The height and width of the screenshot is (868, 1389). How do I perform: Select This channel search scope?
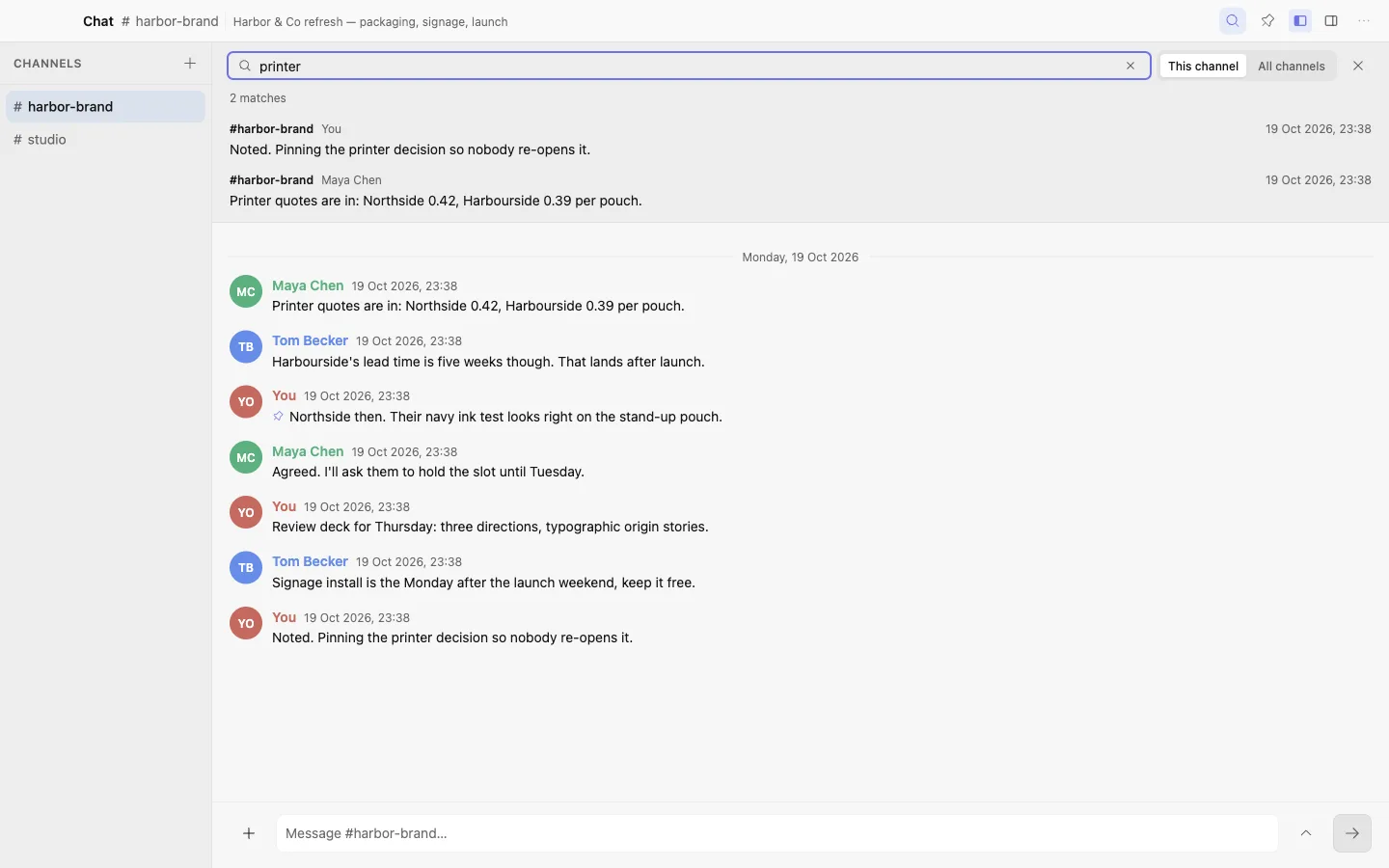(x=1203, y=66)
